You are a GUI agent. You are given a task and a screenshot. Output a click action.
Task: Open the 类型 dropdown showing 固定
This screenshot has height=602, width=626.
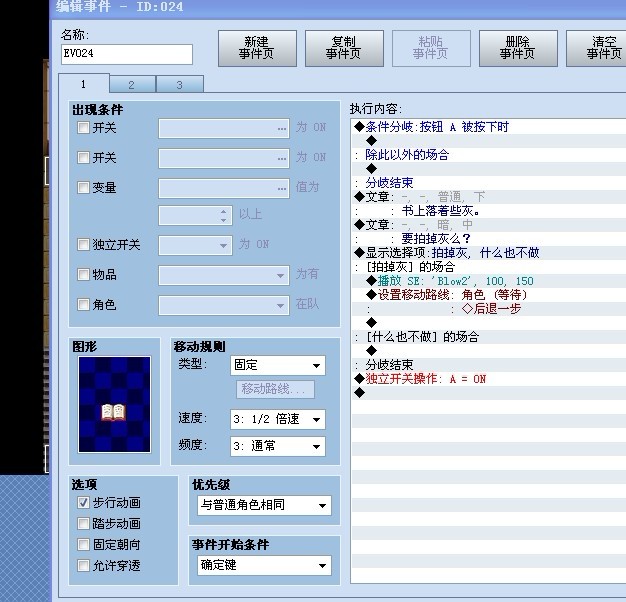[x=278, y=365]
